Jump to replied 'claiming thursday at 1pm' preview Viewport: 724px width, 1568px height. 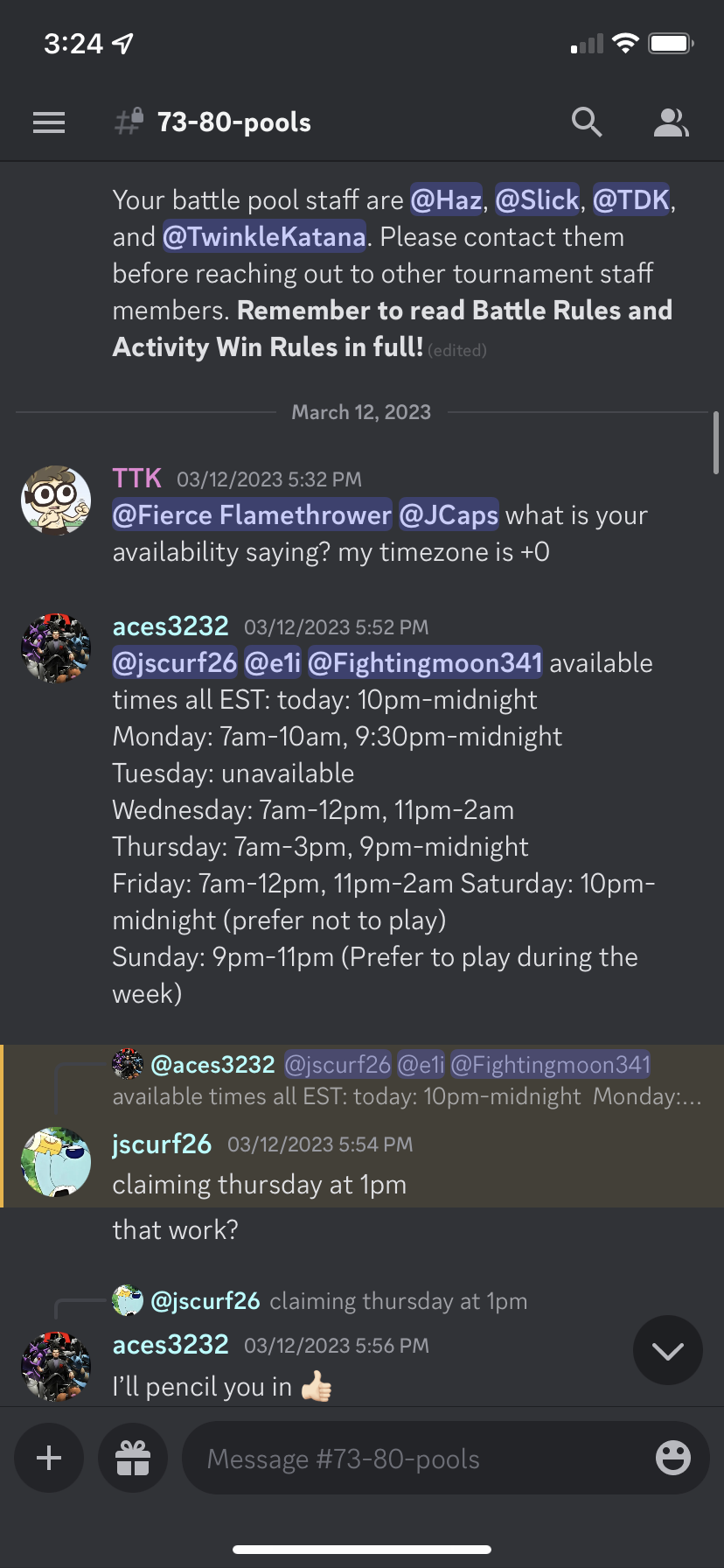pos(398,1301)
